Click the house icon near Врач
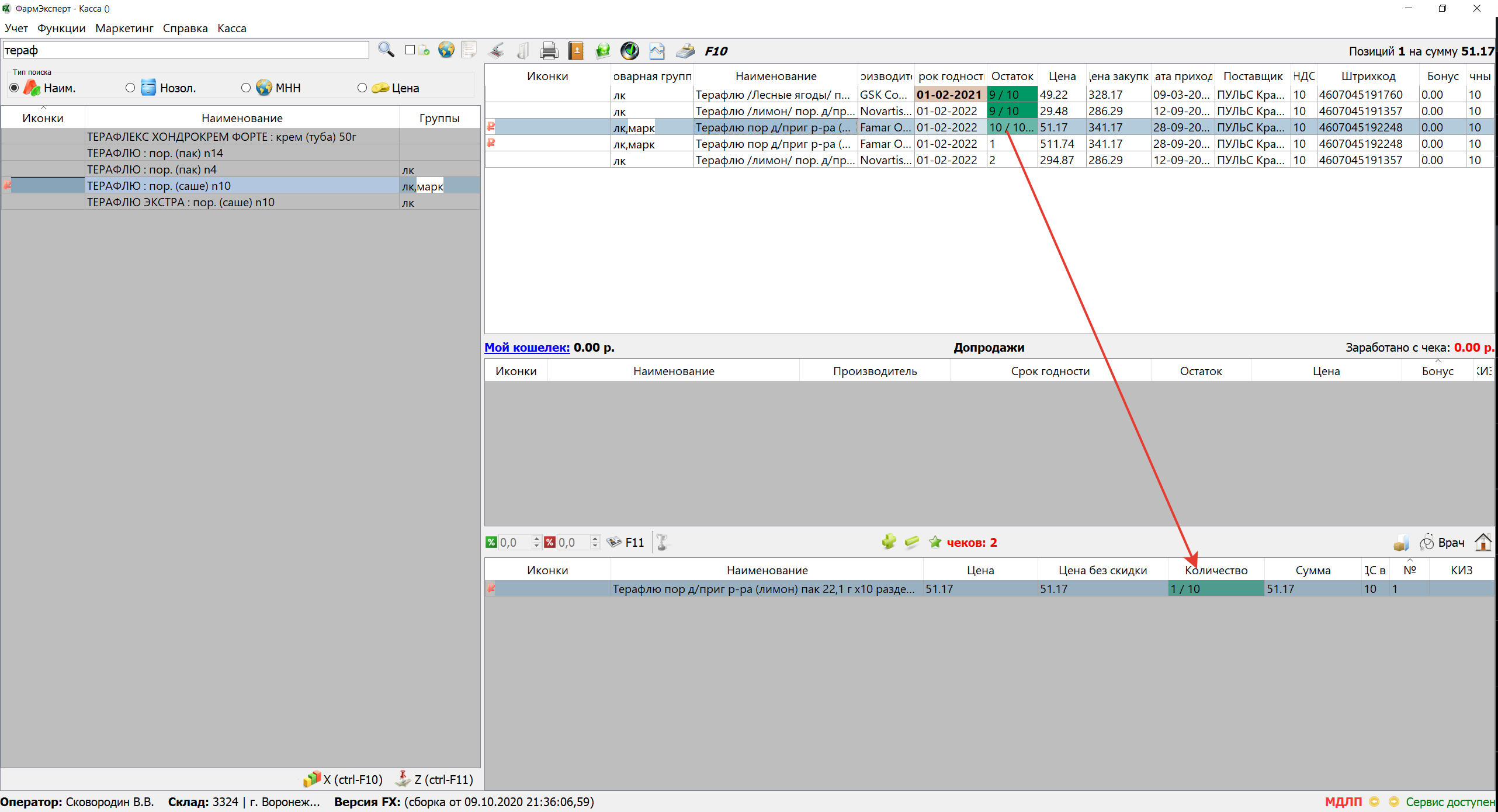1498x812 pixels. pos(1483,542)
